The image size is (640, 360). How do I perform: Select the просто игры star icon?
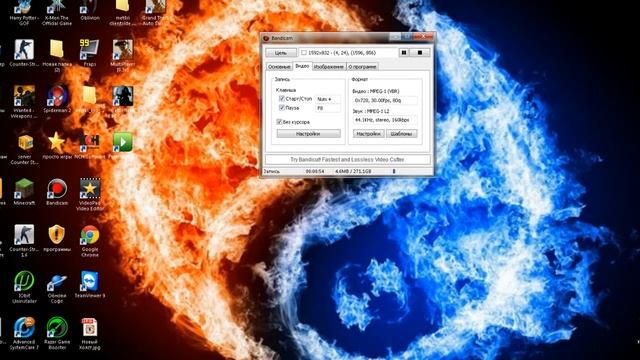57,146
